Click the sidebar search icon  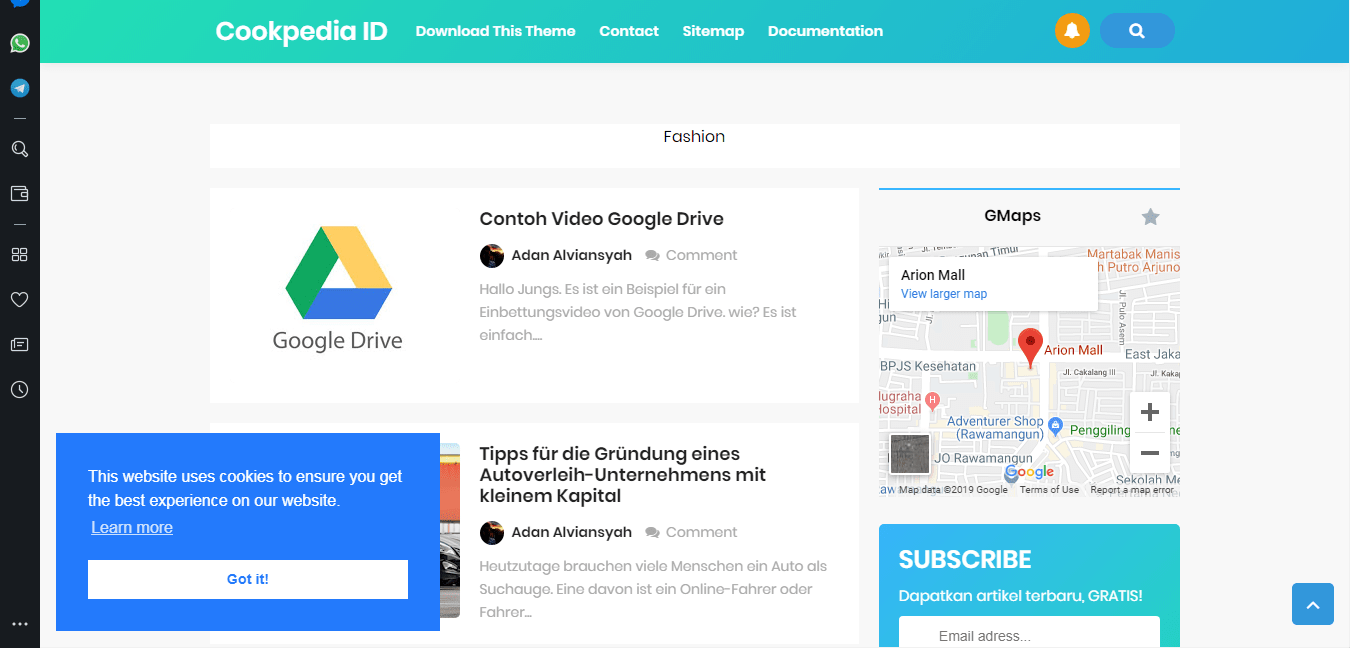[x=20, y=149]
